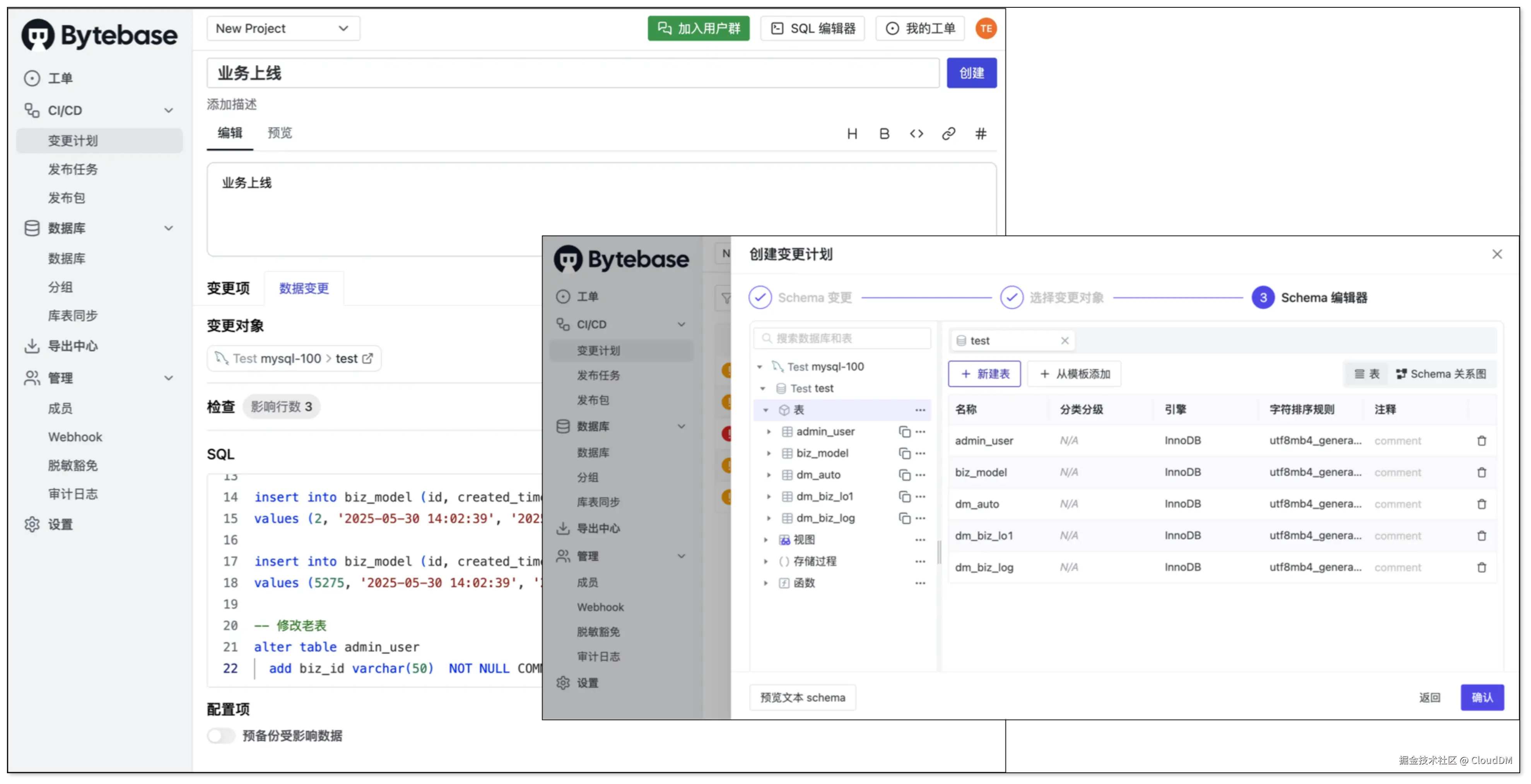Delete the admin_user table via trash icon
The height and width of the screenshot is (784, 1531).
tap(1481, 441)
